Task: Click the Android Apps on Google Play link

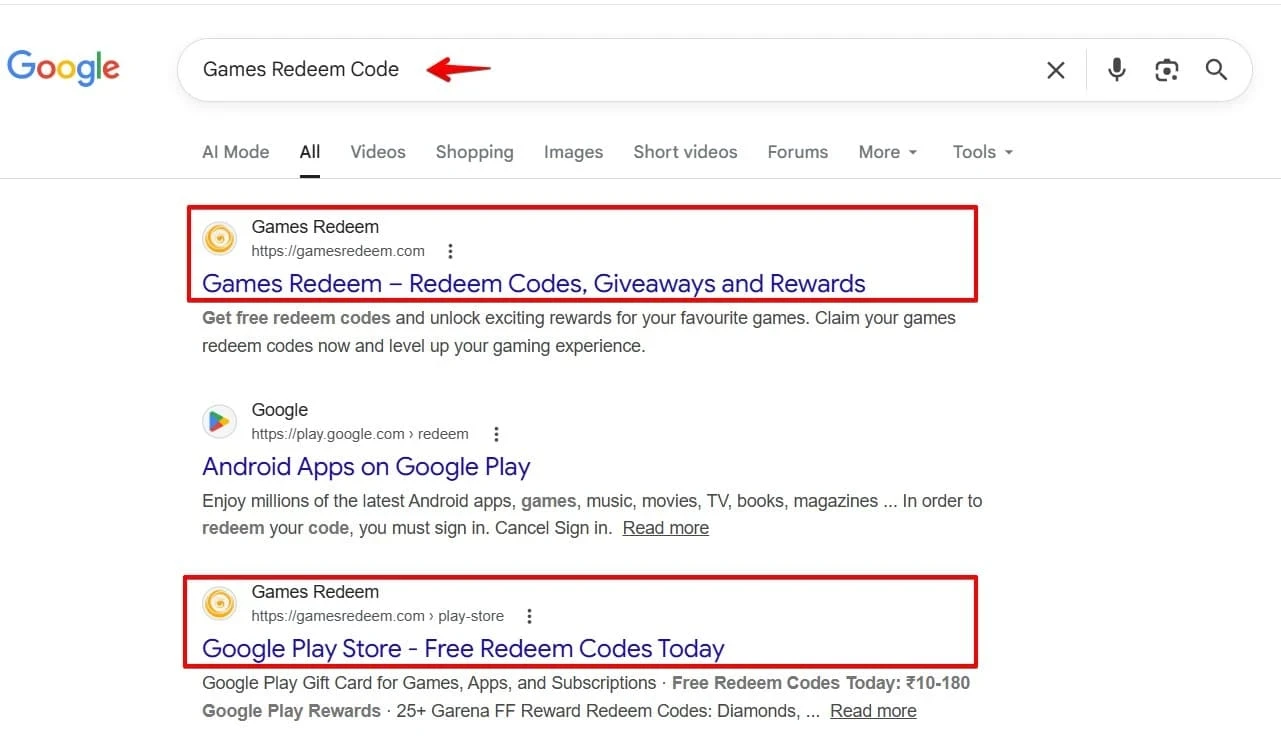Action: click(x=366, y=467)
